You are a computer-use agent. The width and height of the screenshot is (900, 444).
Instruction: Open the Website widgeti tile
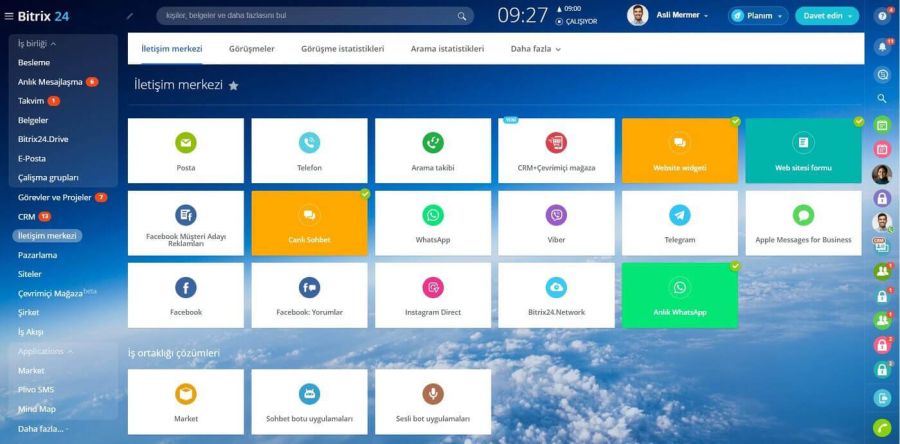[680, 151]
